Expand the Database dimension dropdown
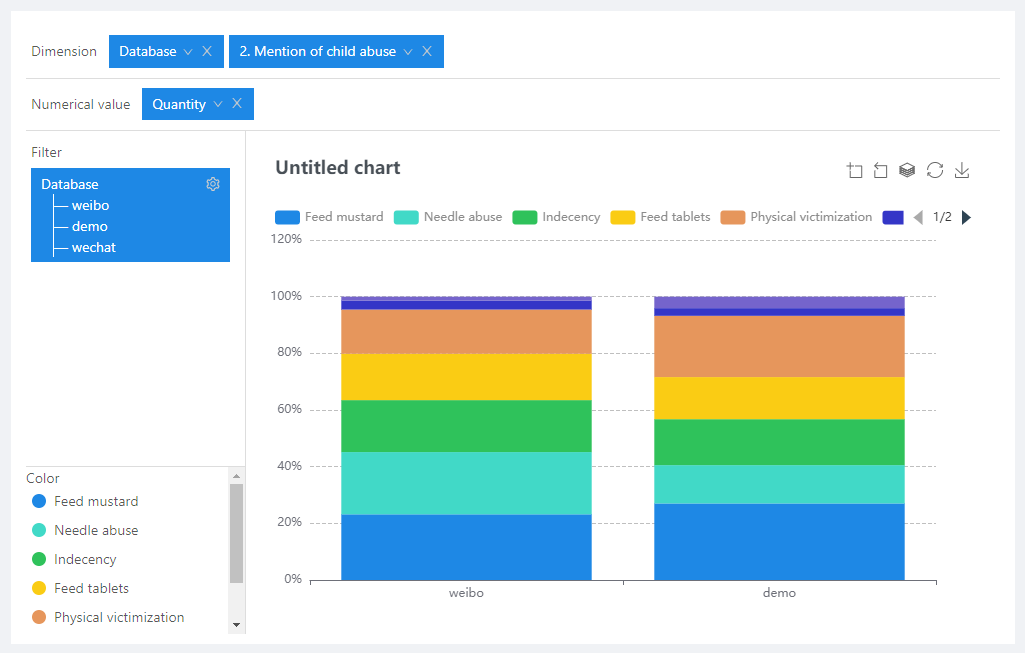Image resolution: width=1025 pixels, height=653 pixels. tap(188, 52)
